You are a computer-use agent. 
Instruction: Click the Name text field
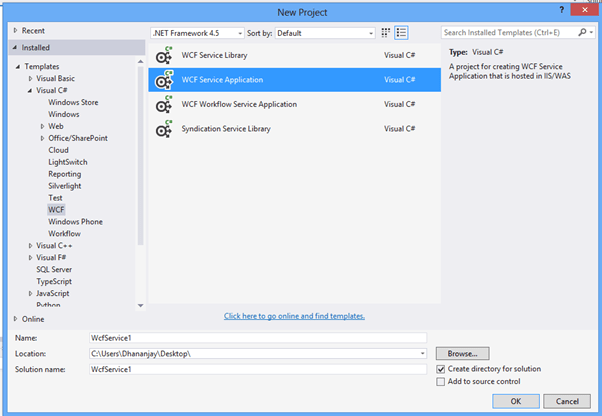point(258,338)
